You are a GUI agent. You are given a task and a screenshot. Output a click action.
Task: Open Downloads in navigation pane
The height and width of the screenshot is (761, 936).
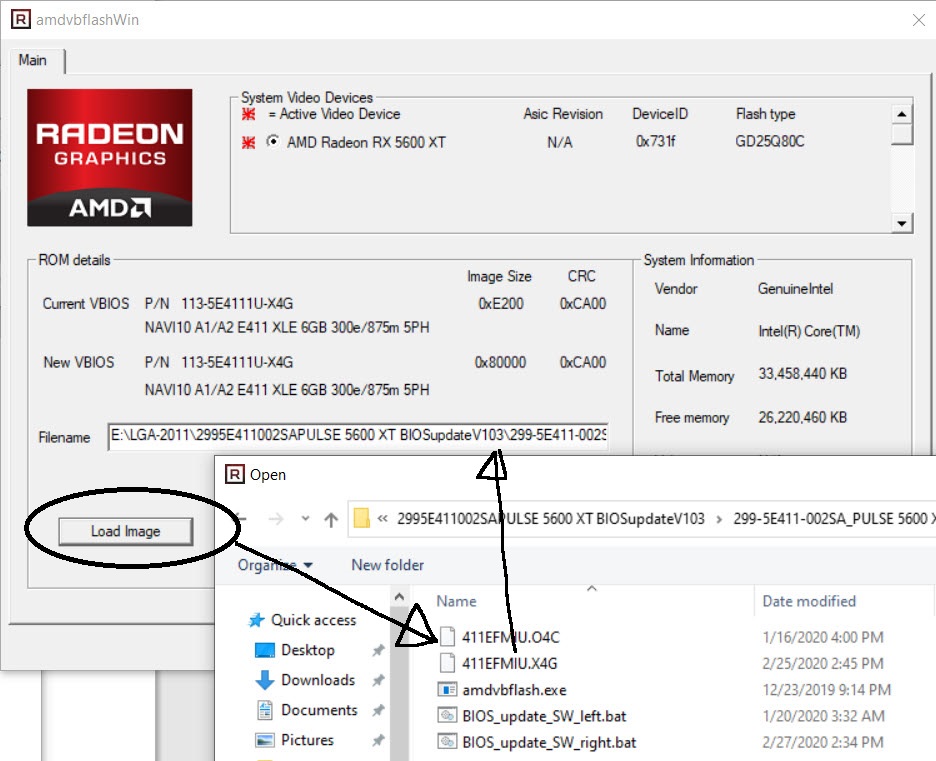coord(318,680)
